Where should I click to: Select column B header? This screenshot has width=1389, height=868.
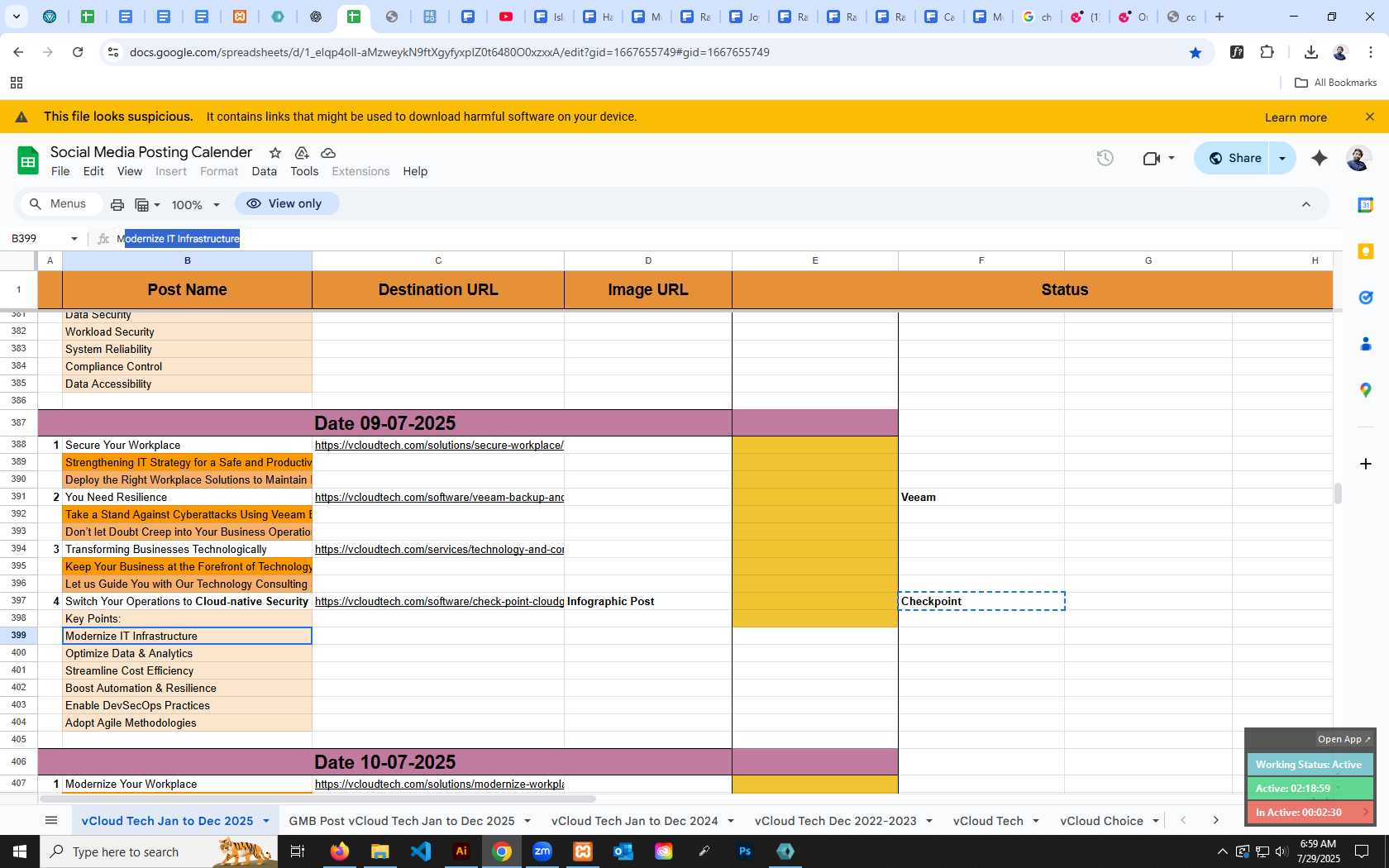tap(188, 260)
